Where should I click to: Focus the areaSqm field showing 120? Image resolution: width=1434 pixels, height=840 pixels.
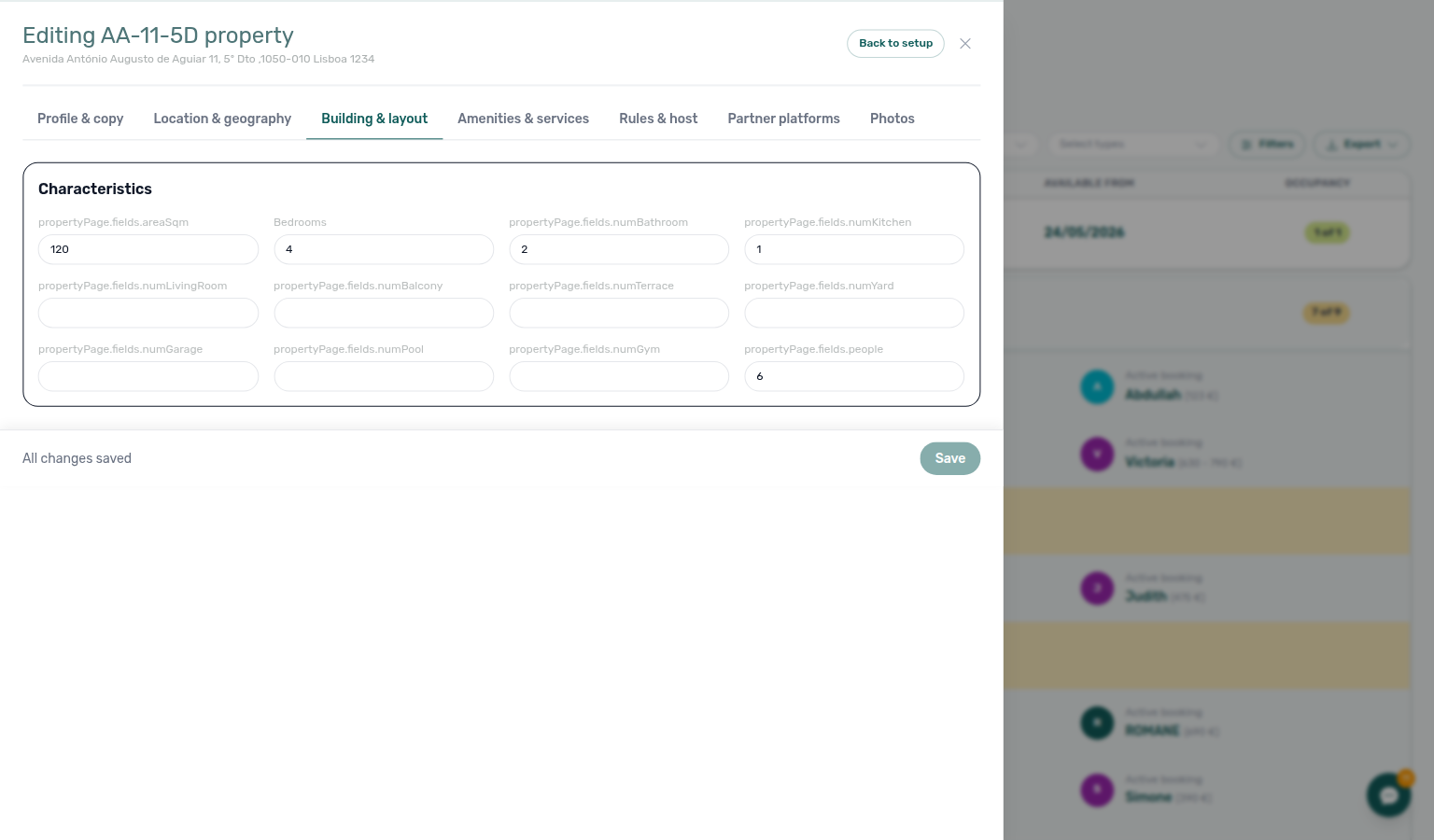click(148, 249)
